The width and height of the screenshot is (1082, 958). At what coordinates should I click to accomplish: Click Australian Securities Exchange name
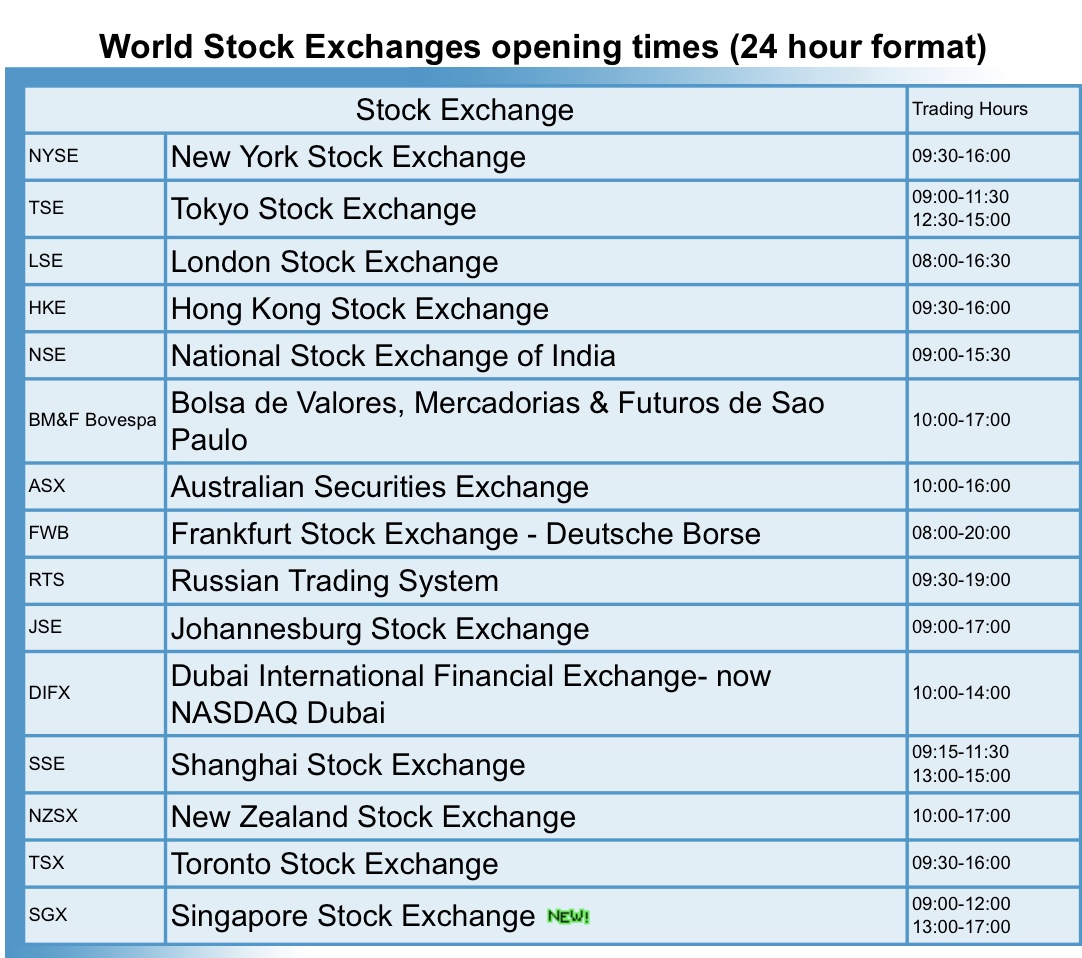point(380,487)
